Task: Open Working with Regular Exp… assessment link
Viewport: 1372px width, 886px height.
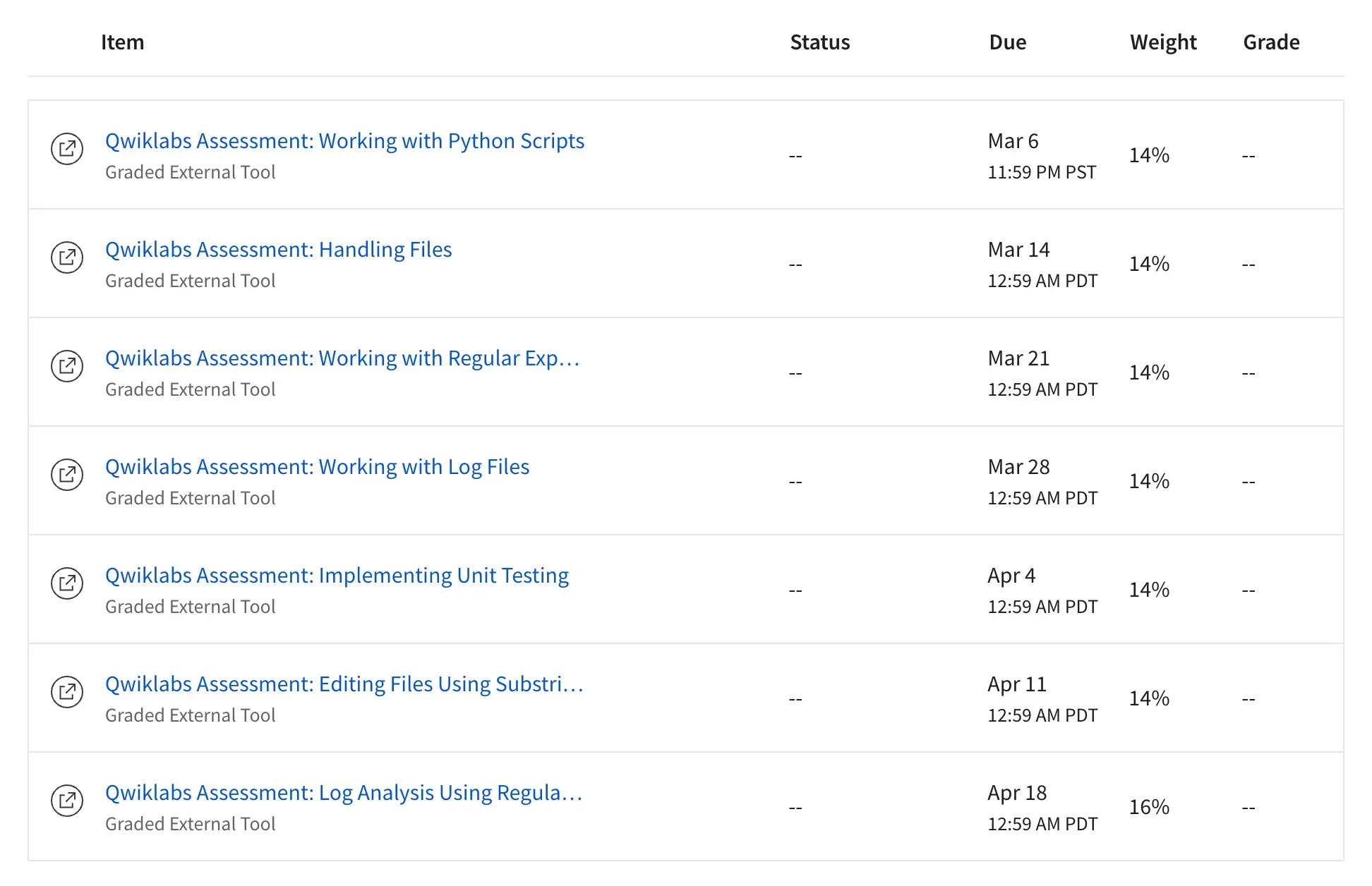Action: (x=342, y=358)
